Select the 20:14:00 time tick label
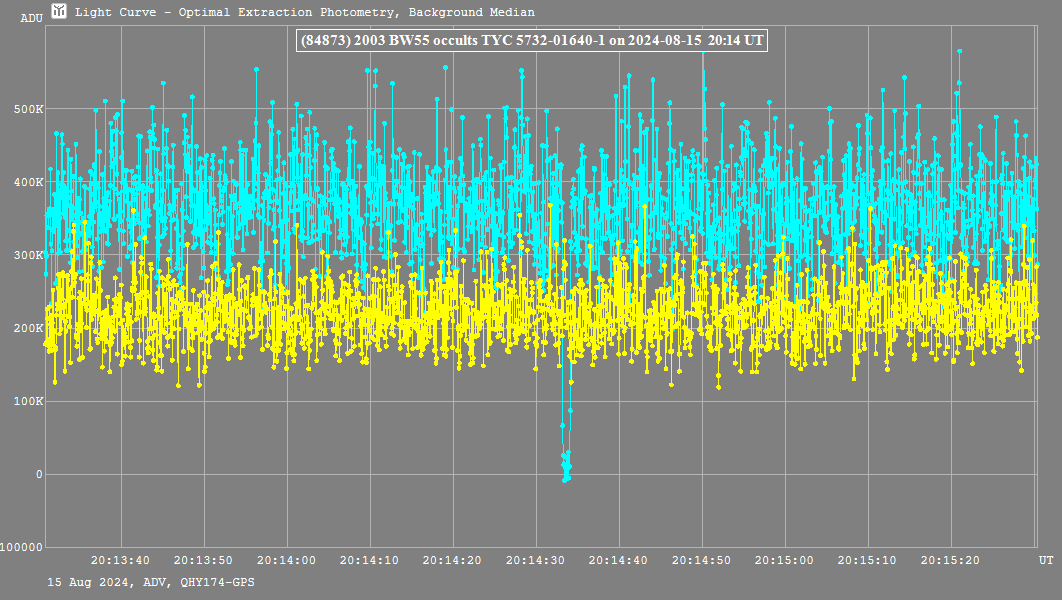Screen dimensions: 1062x600 pos(287,560)
